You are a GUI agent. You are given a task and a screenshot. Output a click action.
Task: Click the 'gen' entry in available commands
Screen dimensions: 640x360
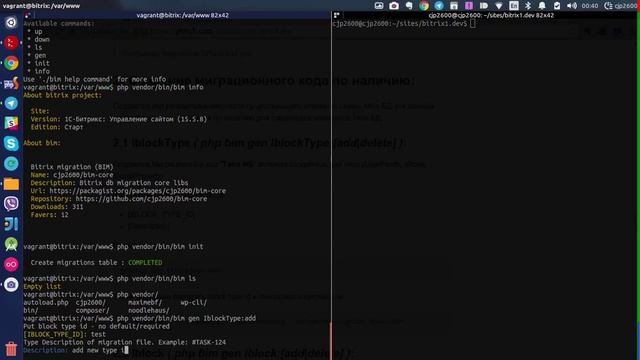click(x=40, y=55)
